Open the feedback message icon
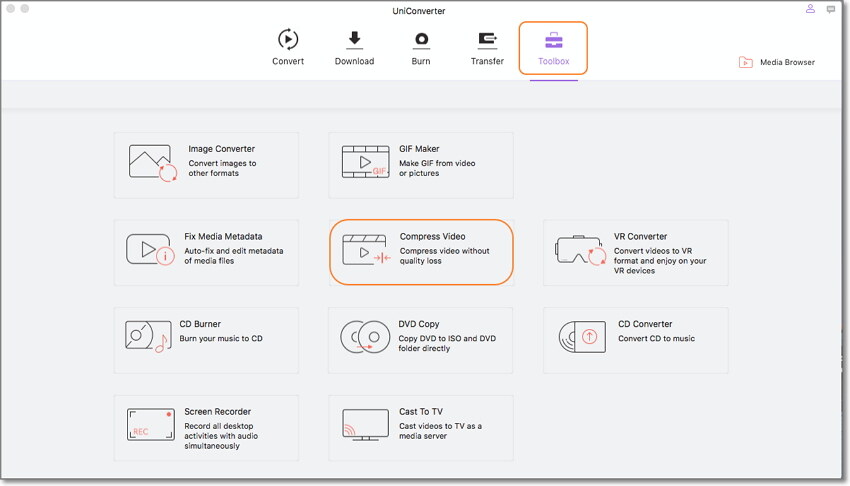The width and height of the screenshot is (850, 486). click(x=830, y=9)
